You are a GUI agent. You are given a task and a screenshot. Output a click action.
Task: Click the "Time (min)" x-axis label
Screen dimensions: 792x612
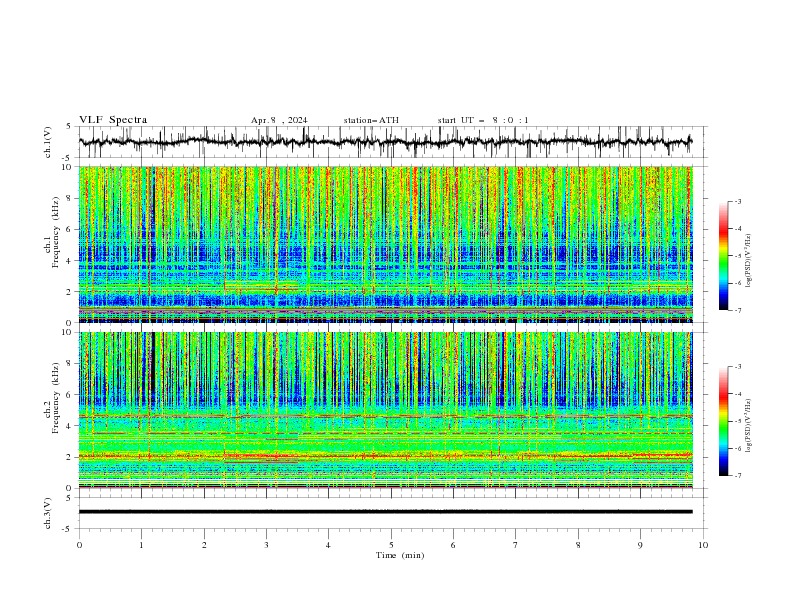(400, 555)
